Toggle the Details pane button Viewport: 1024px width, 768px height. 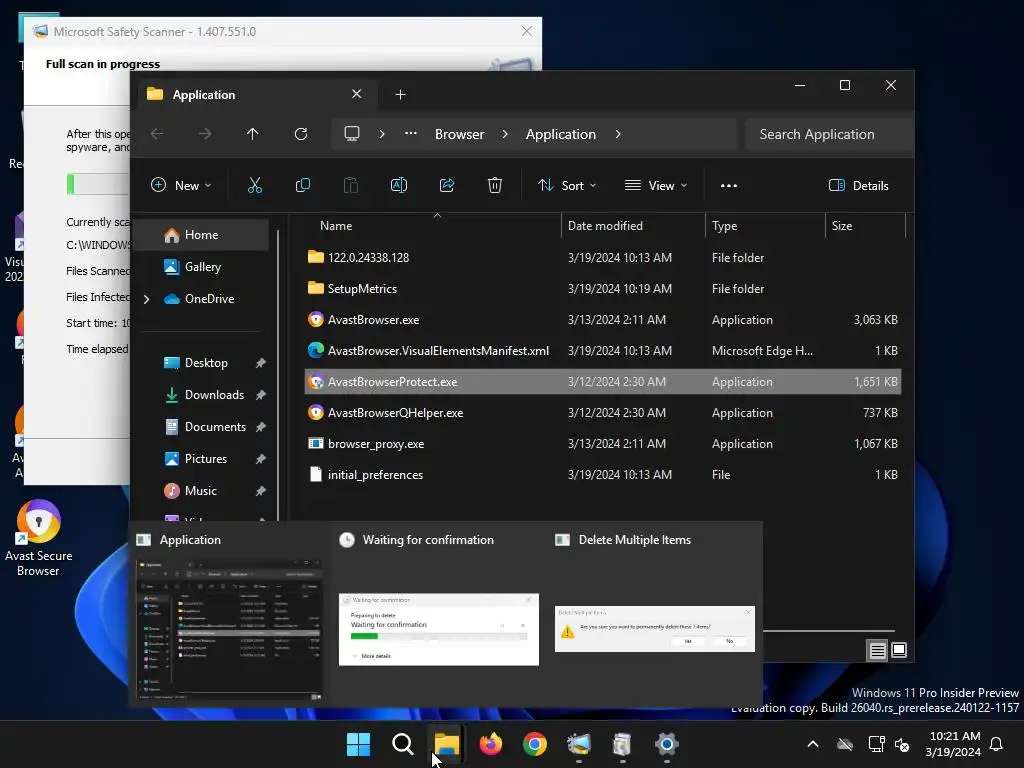859,185
